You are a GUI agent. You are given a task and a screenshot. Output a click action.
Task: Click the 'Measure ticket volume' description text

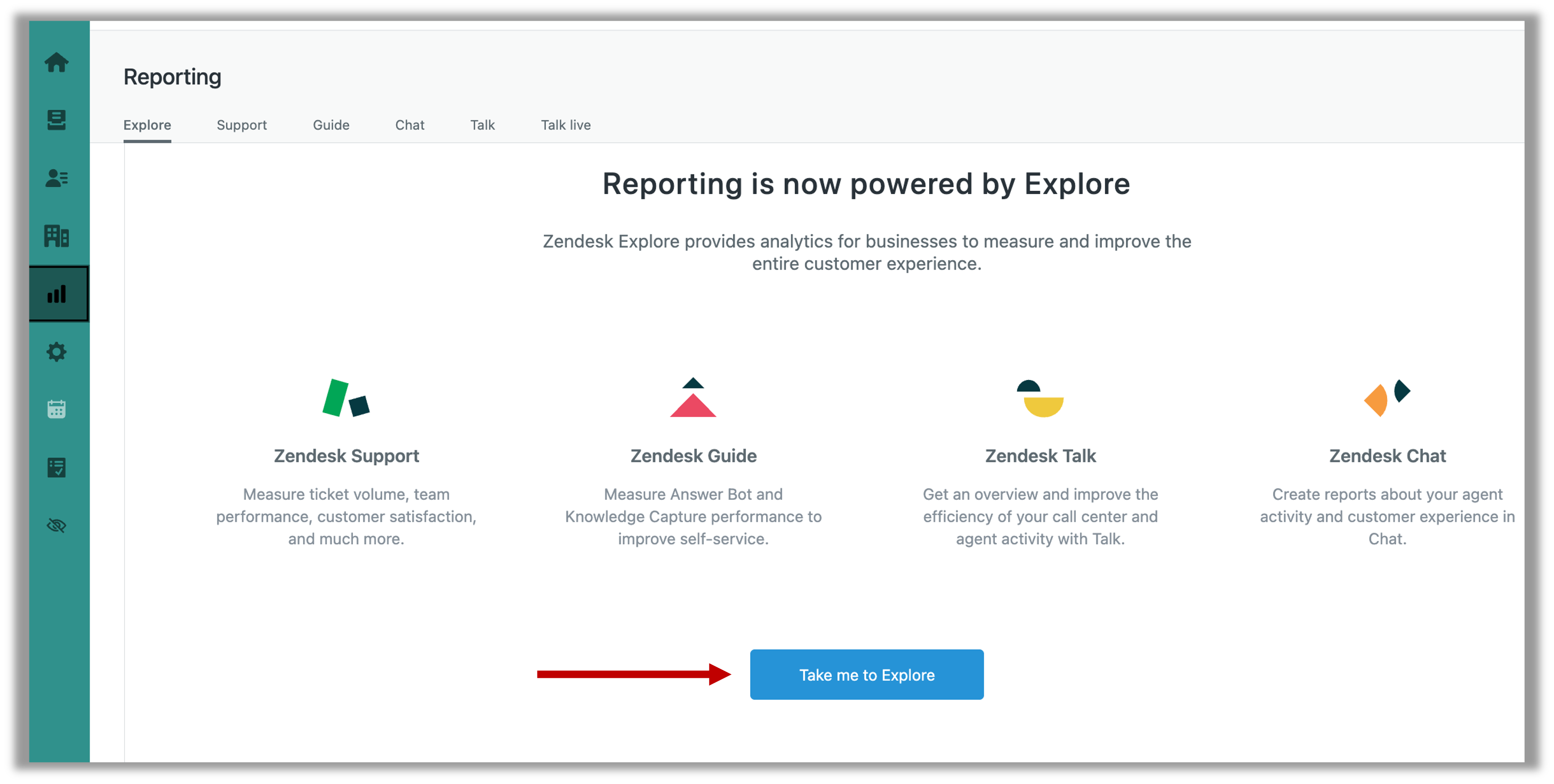pyautogui.click(x=347, y=516)
